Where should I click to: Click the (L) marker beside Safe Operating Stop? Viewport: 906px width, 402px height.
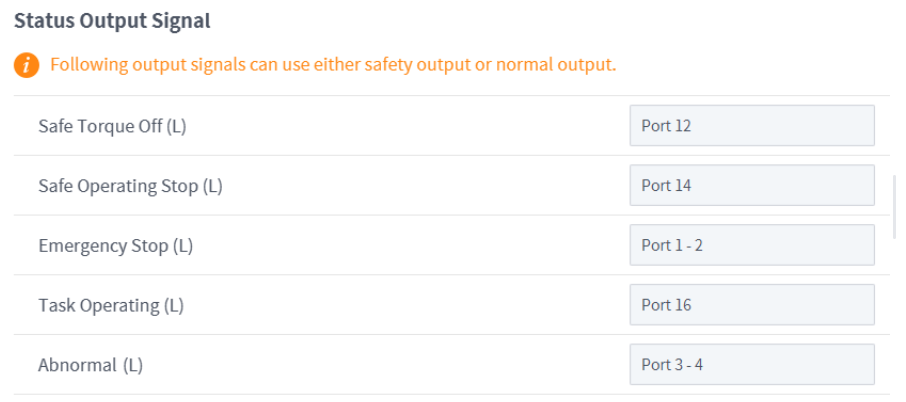(x=212, y=187)
